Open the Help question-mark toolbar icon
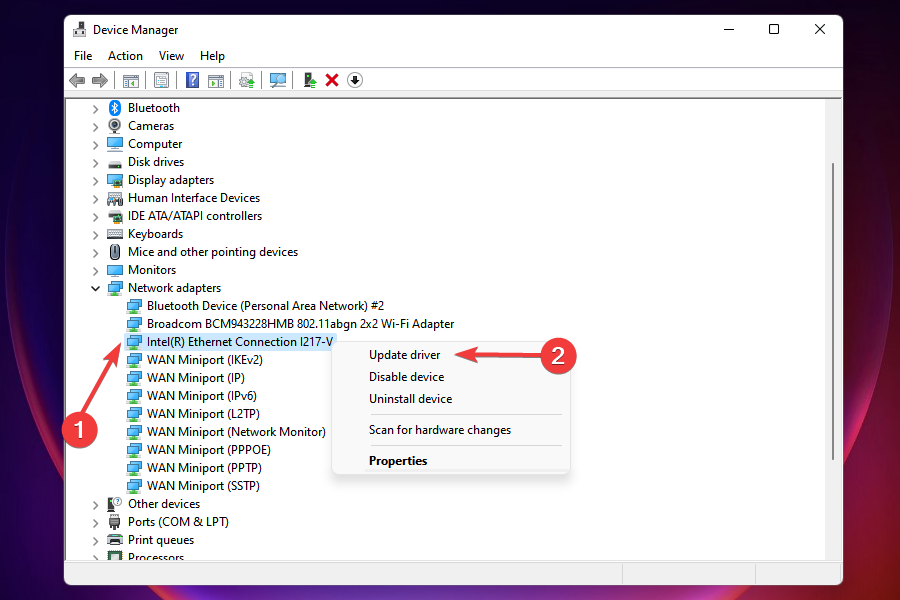Viewport: 900px width, 600px height. click(193, 80)
